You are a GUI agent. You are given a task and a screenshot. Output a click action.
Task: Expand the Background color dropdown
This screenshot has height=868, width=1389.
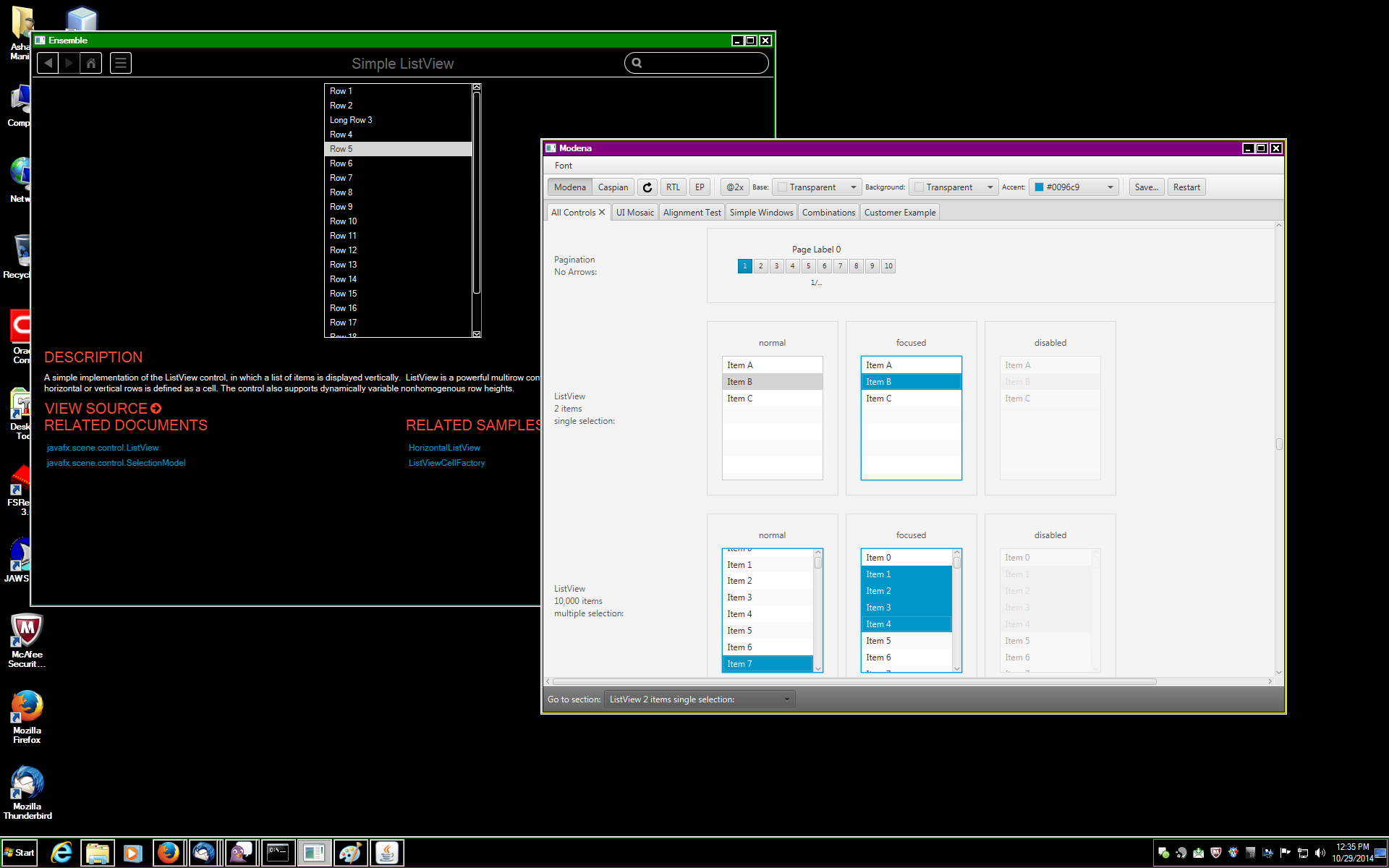pyautogui.click(x=954, y=187)
